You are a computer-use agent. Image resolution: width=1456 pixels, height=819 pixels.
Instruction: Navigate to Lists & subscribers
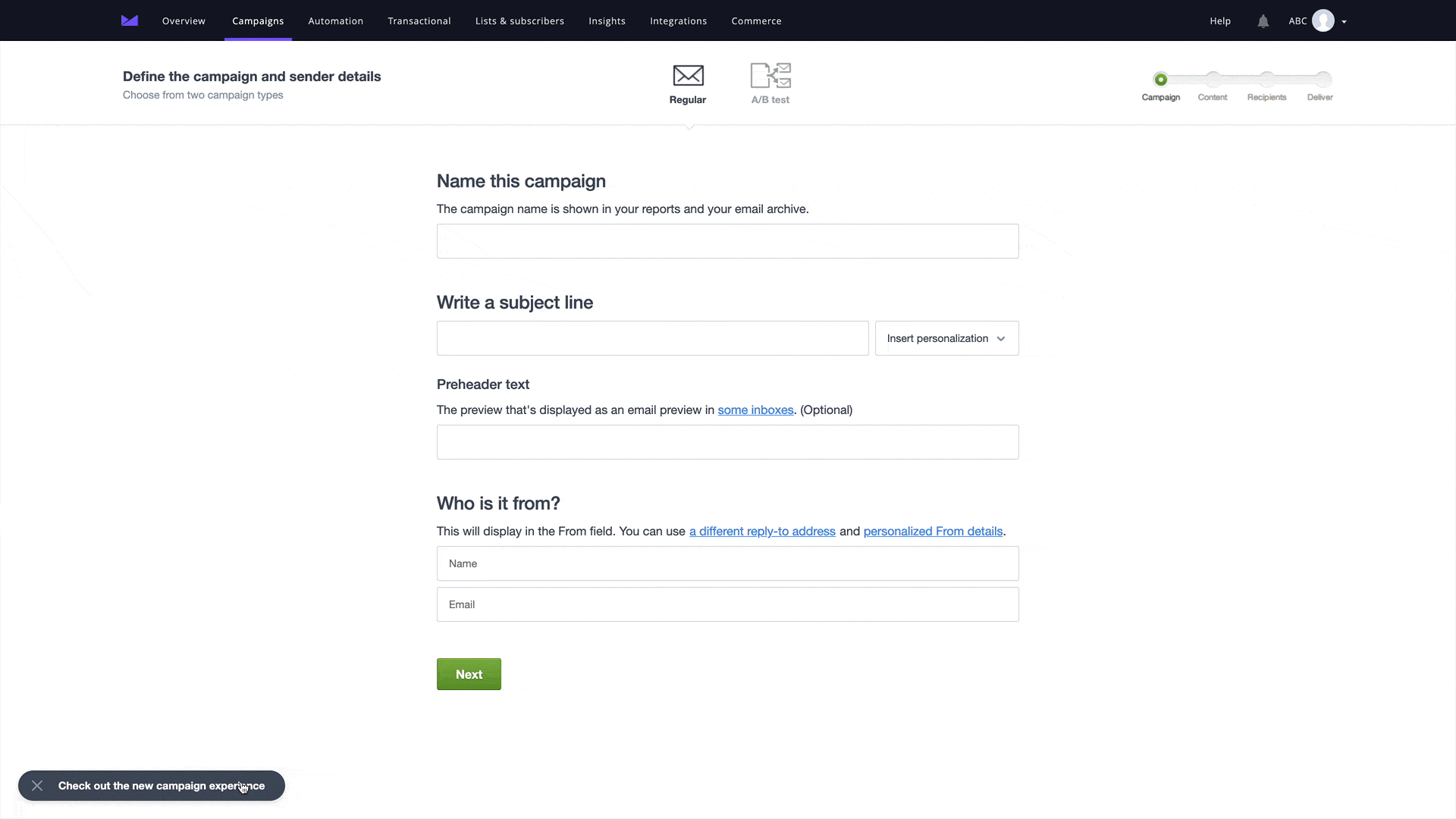[519, 20]
